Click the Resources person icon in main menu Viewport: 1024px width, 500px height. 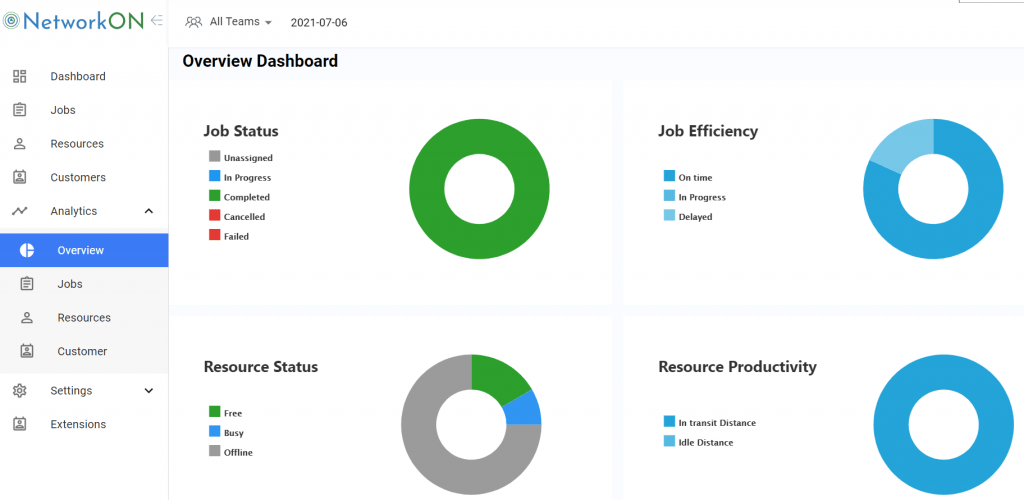click(x=19, y=144)
